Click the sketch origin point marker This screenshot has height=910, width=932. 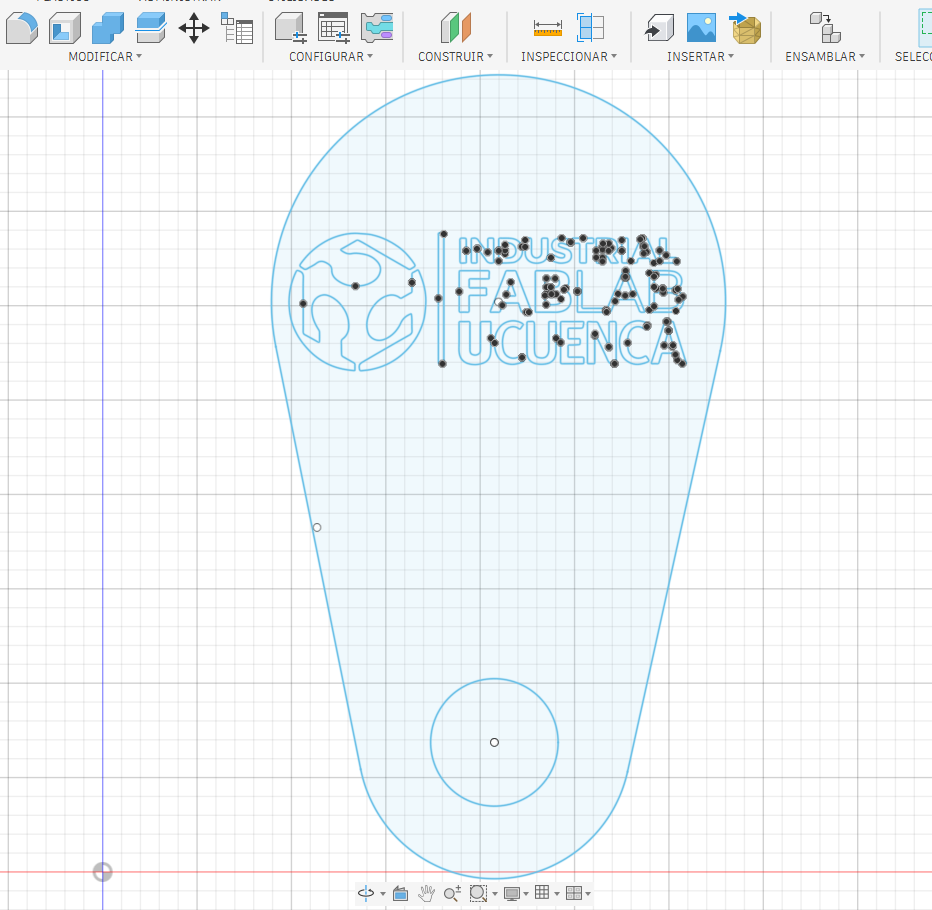103,872
